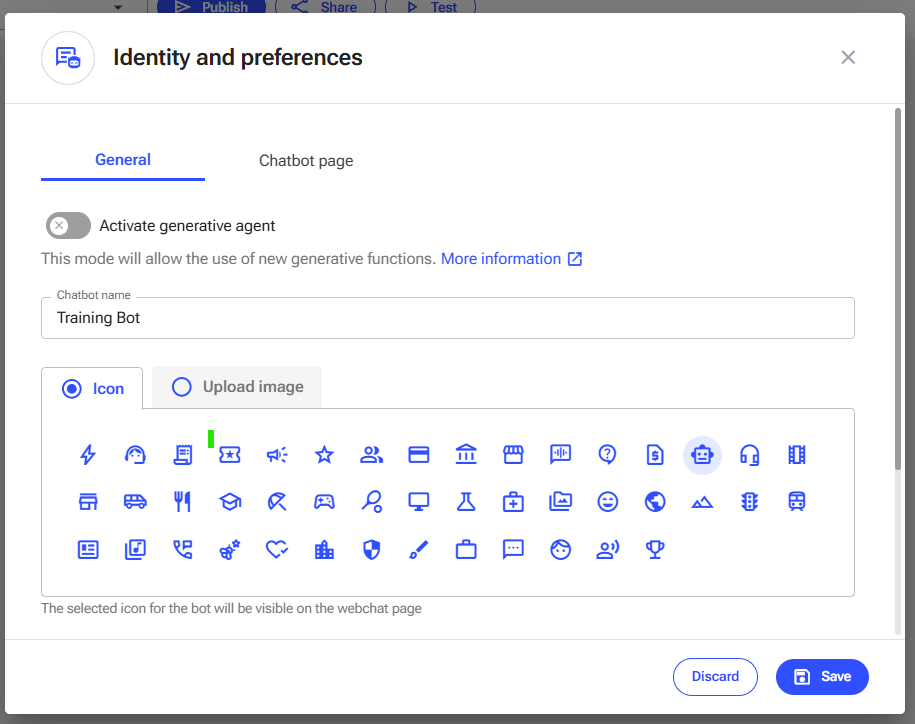The width and height of the screenshot is (915, 724).
Task: Select the newspaper icon
Action: click(x=88, y=550)
